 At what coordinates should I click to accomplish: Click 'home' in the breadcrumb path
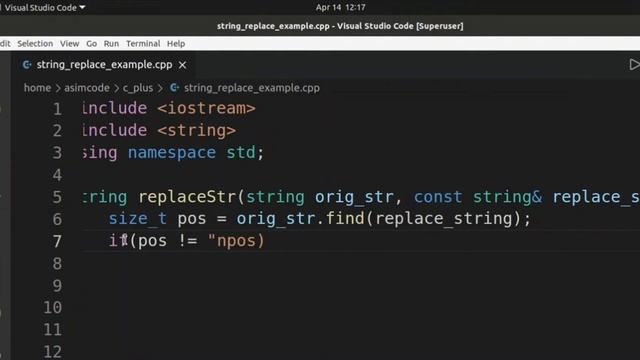pos(37,88)
